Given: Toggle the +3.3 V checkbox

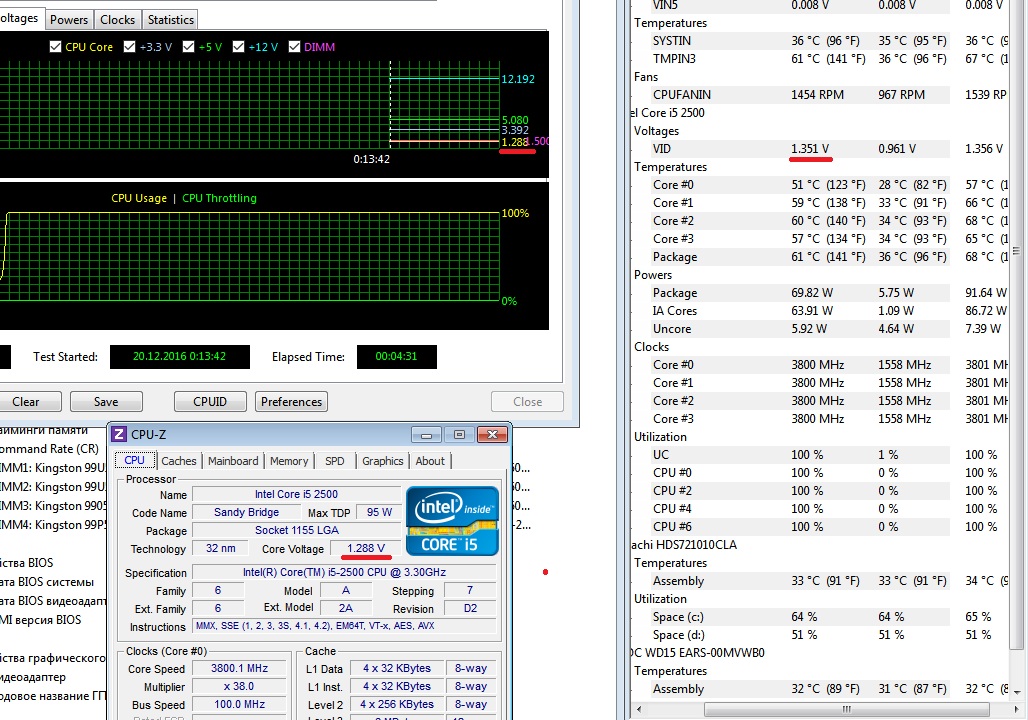Looking at the screenshot, I should click(129, 47).
